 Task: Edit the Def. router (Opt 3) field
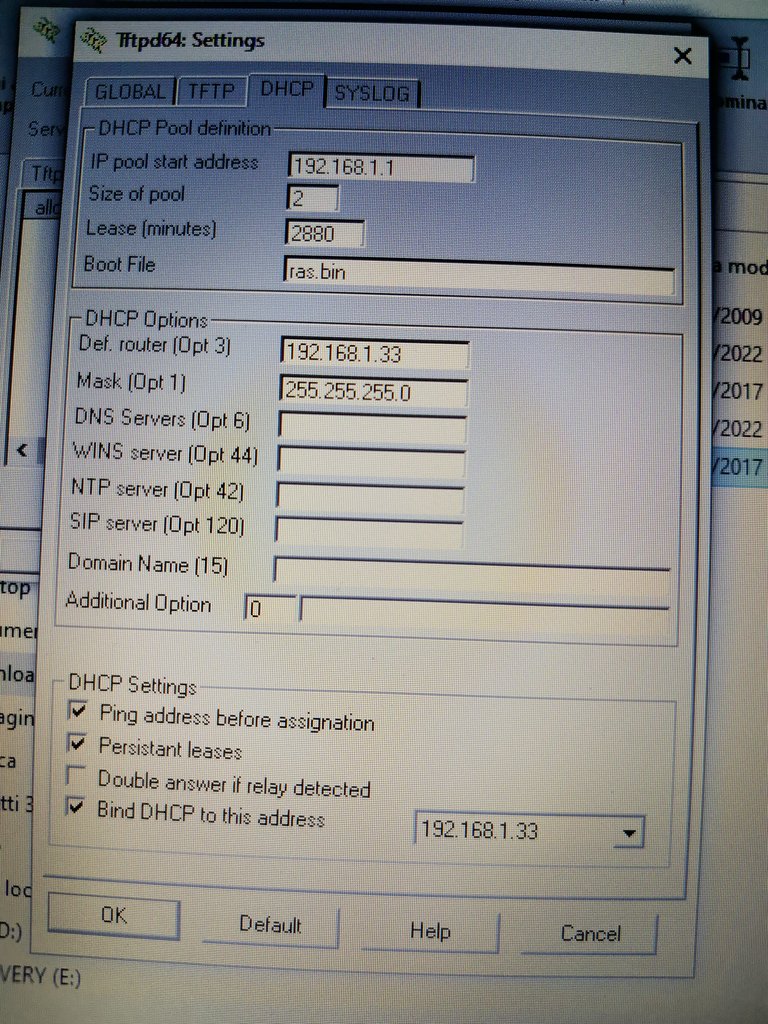374,353
